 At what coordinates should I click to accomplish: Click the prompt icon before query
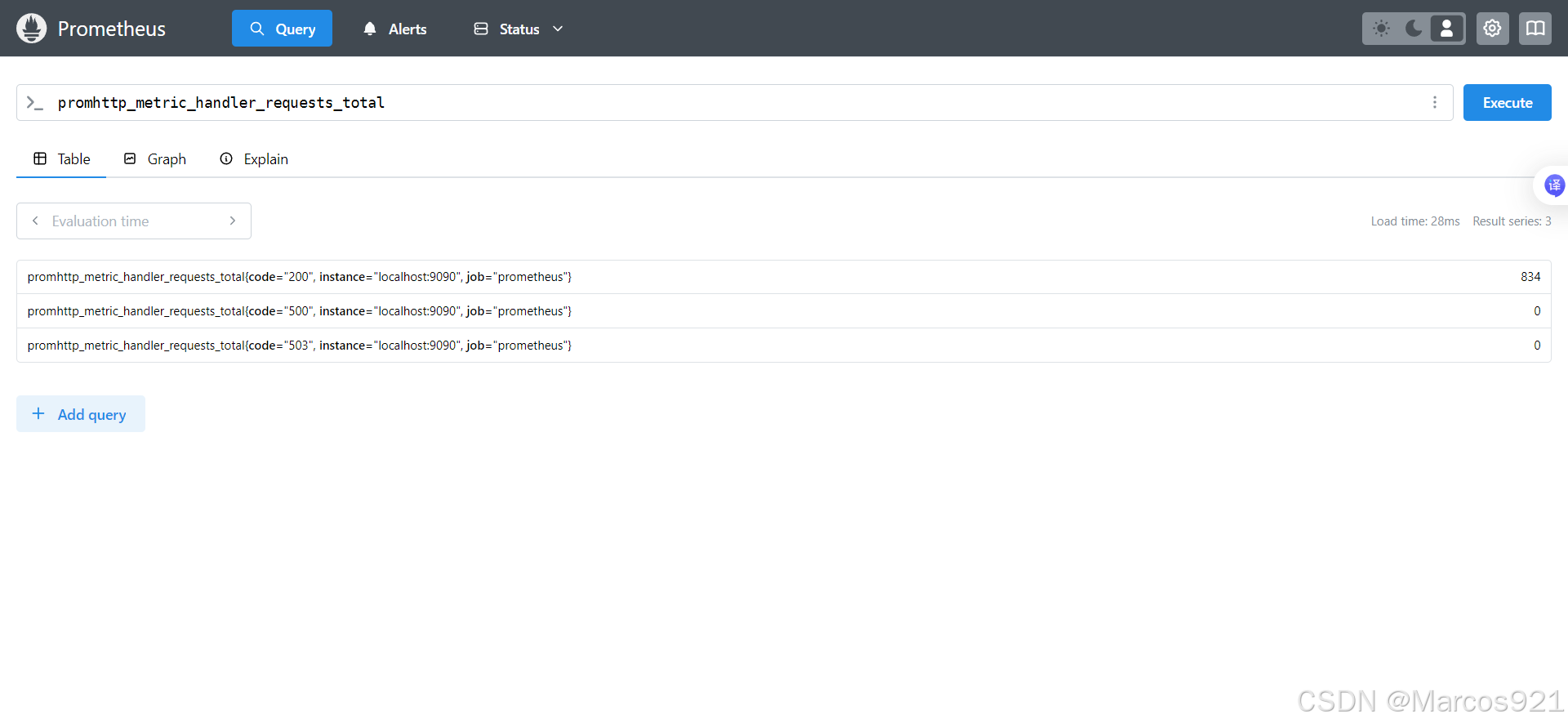(x=34, y=103)
